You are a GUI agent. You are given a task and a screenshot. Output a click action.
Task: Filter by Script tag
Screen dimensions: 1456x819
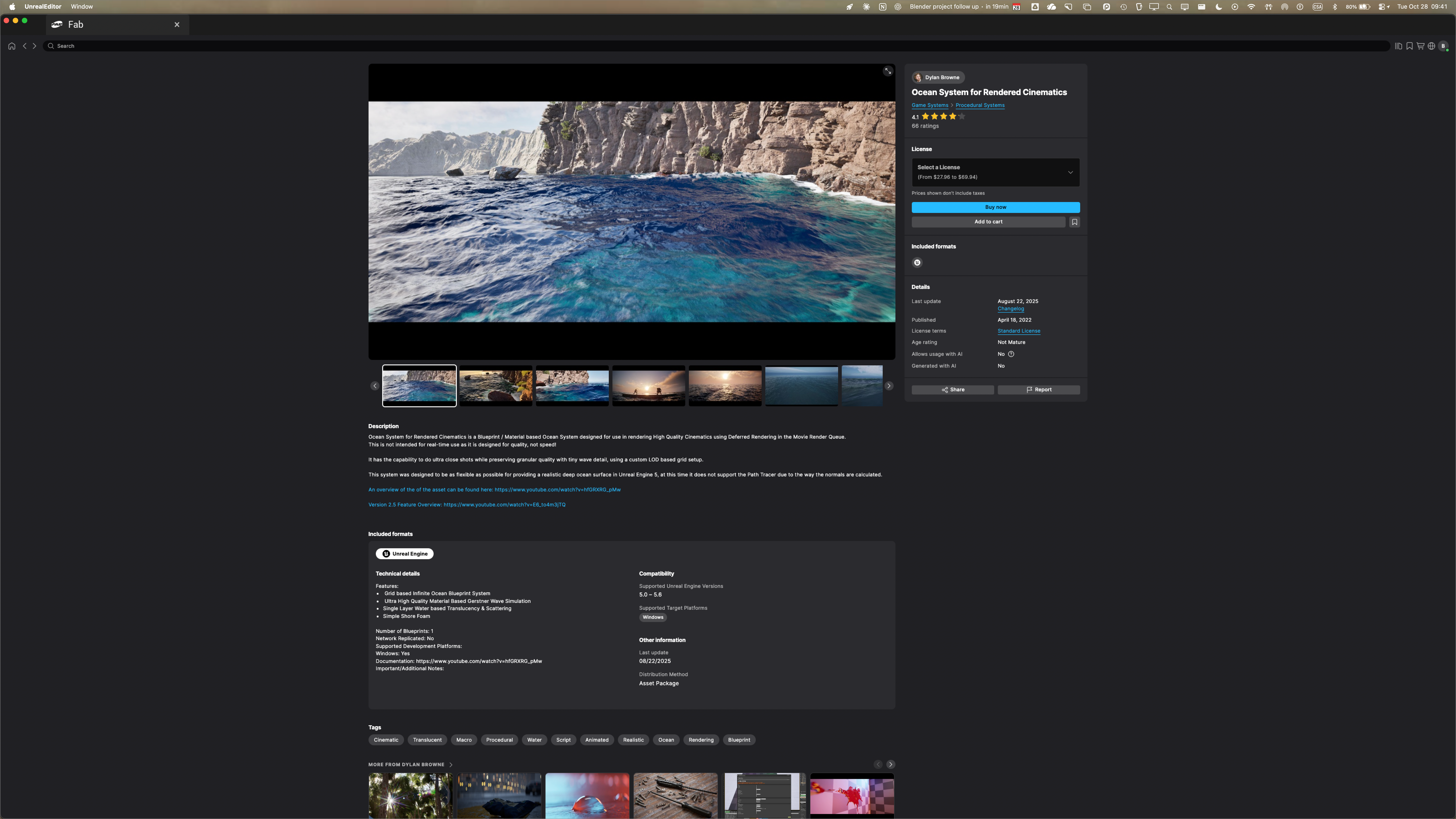564,740
